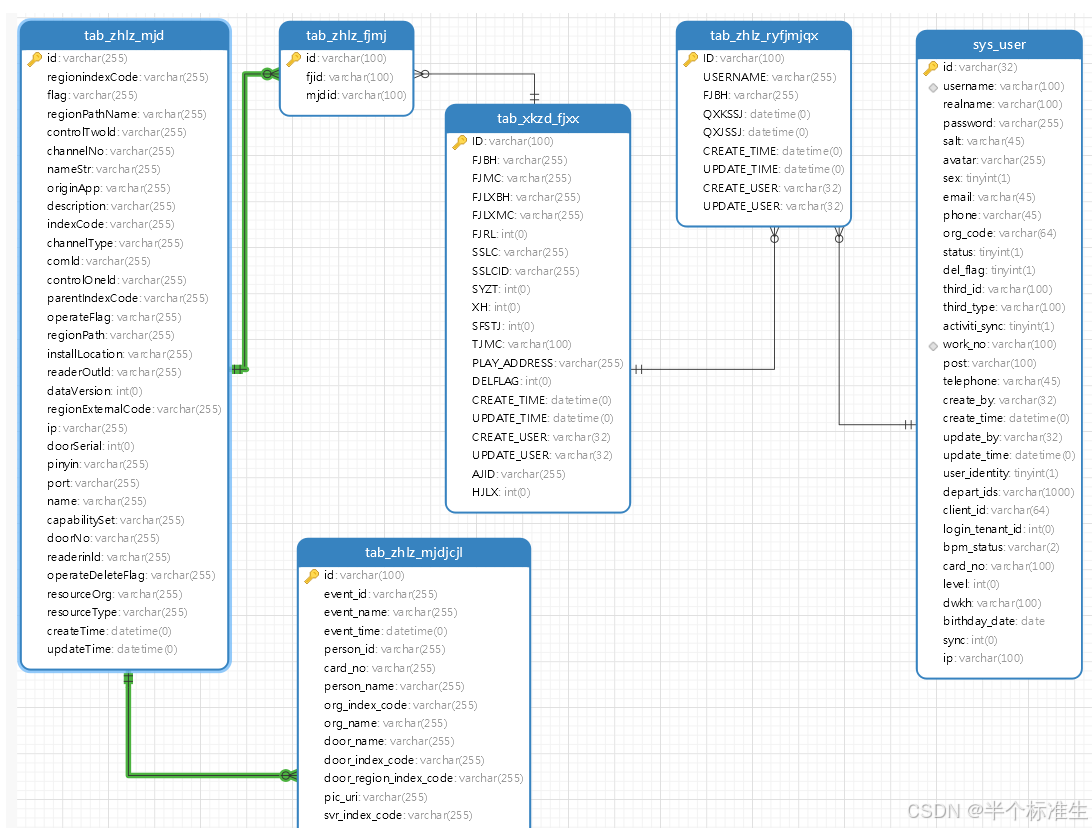Select the QXKSSJ field
This screenshot has width=1092, height=828.
click(x=756, y=114)
